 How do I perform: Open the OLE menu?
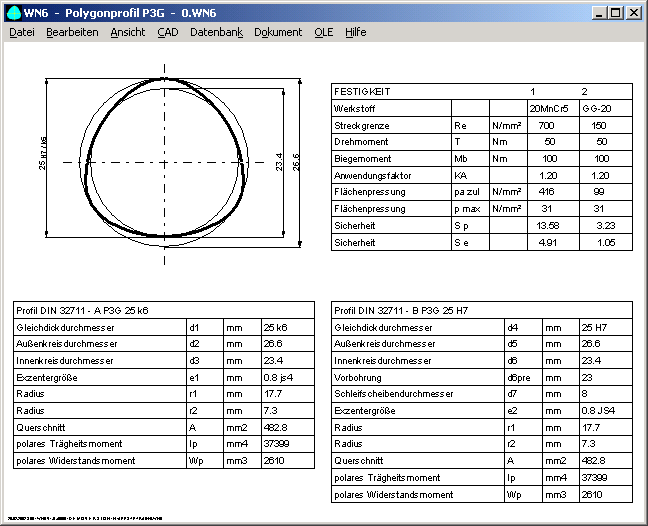point(324,32)
